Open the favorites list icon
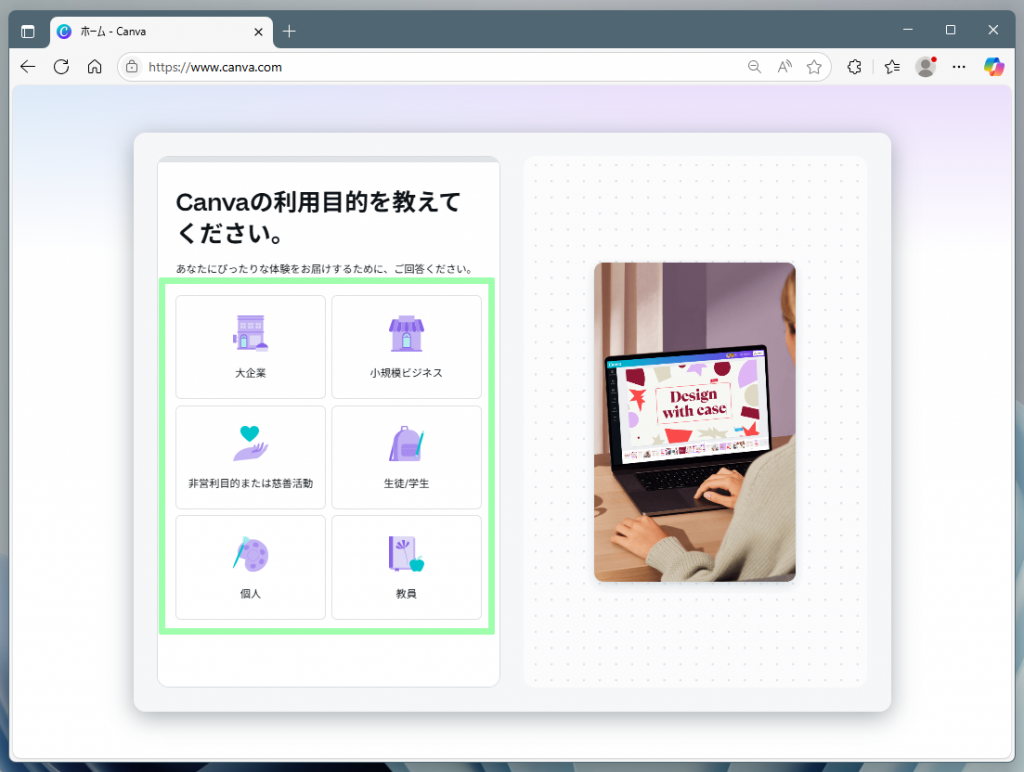Image resolution: width=1024 pixels, height=772 pixels. 890,67
